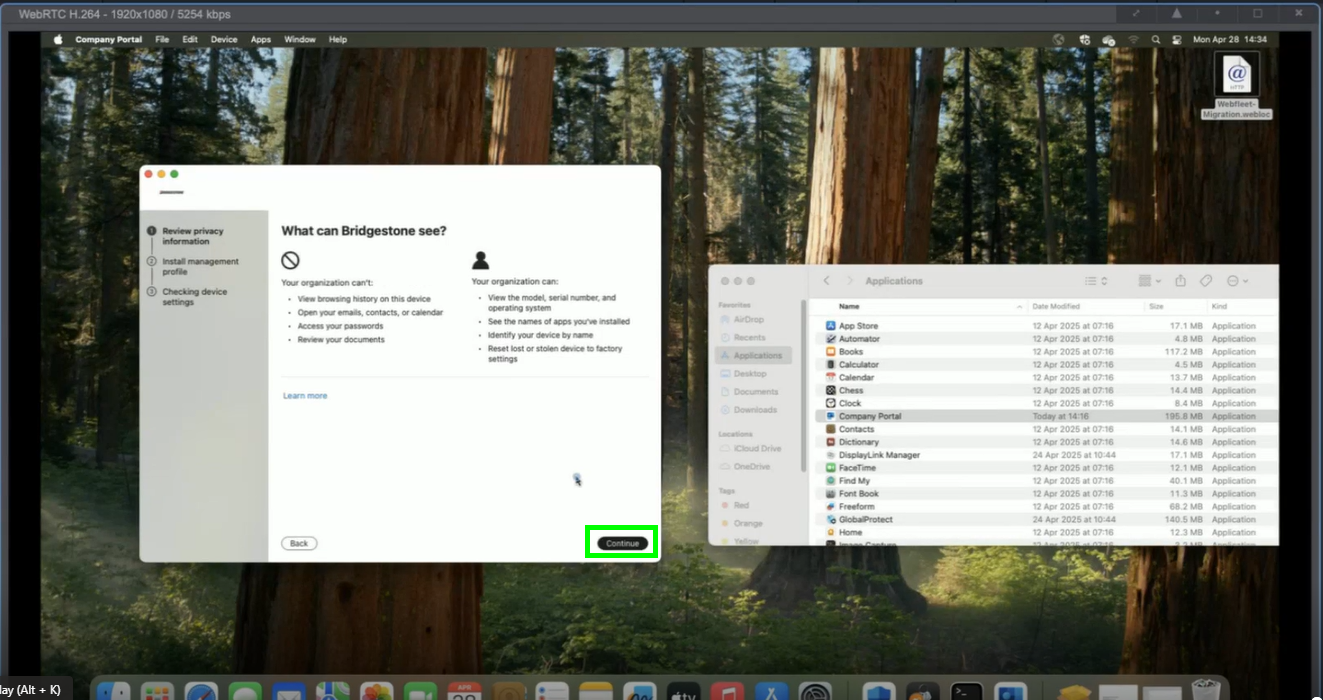
Task: Open the Device menu
Action: click(224, 39)
